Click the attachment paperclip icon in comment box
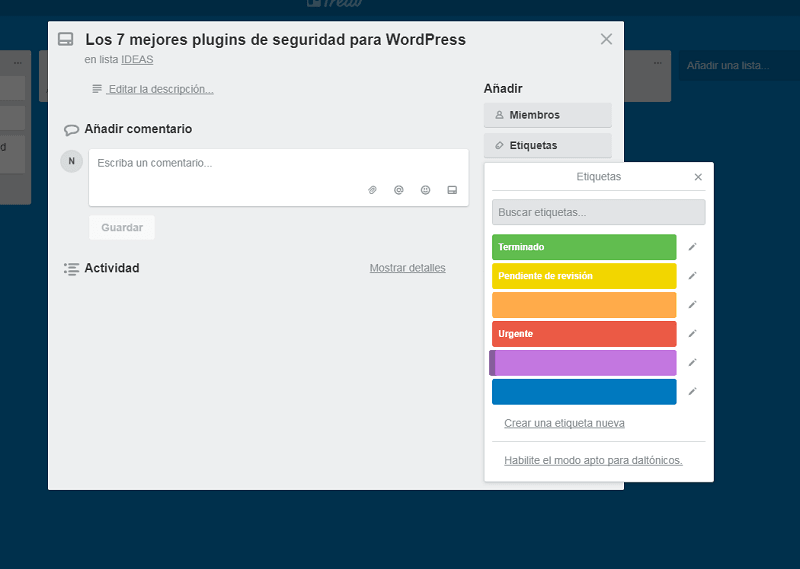The height and width of the screenshot is (569, 800). (x=372, y=190)
